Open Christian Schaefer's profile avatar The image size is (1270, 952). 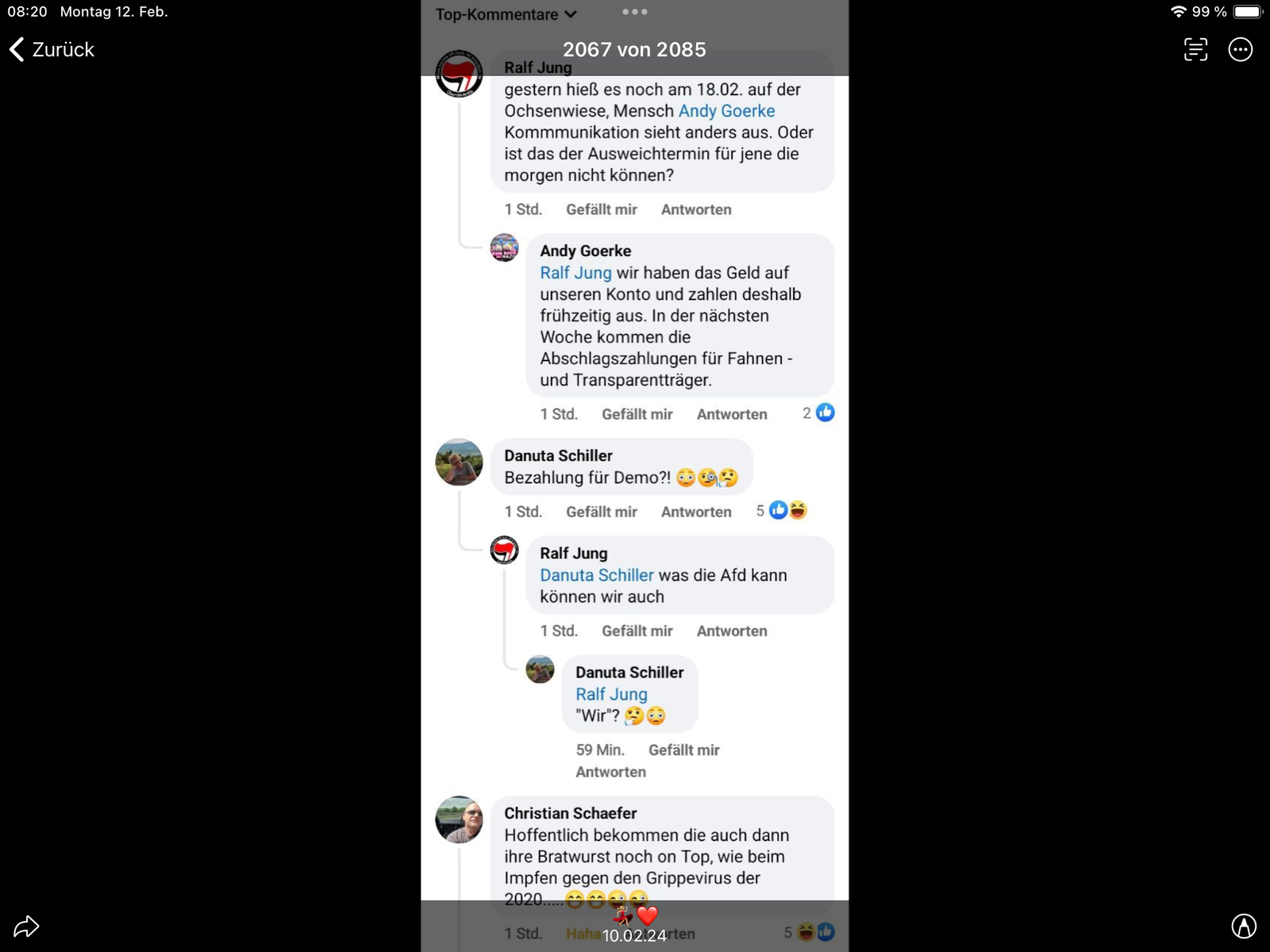click(x=459, y=820)
